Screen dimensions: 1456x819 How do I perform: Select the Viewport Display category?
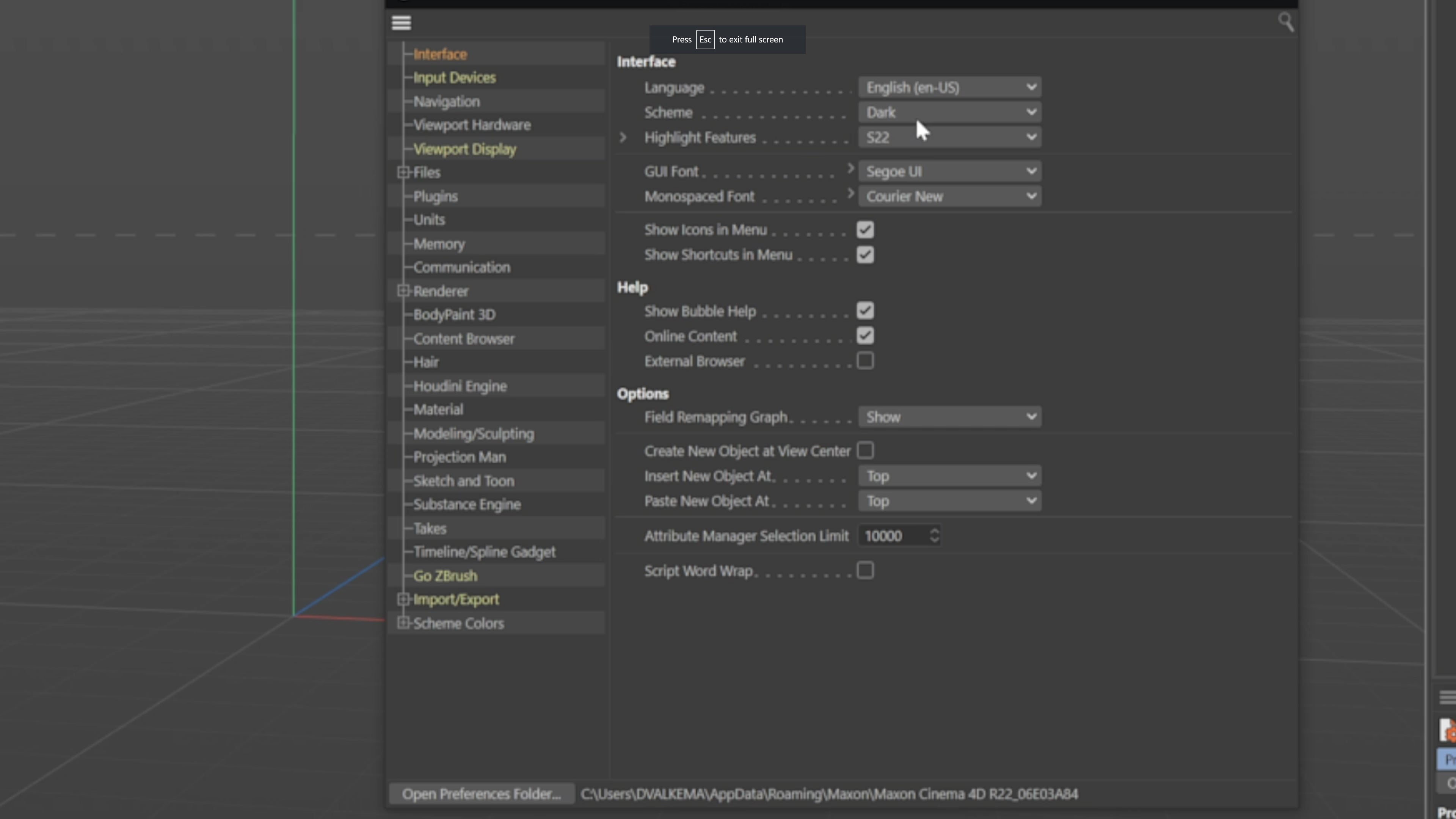tap(464, 149)
